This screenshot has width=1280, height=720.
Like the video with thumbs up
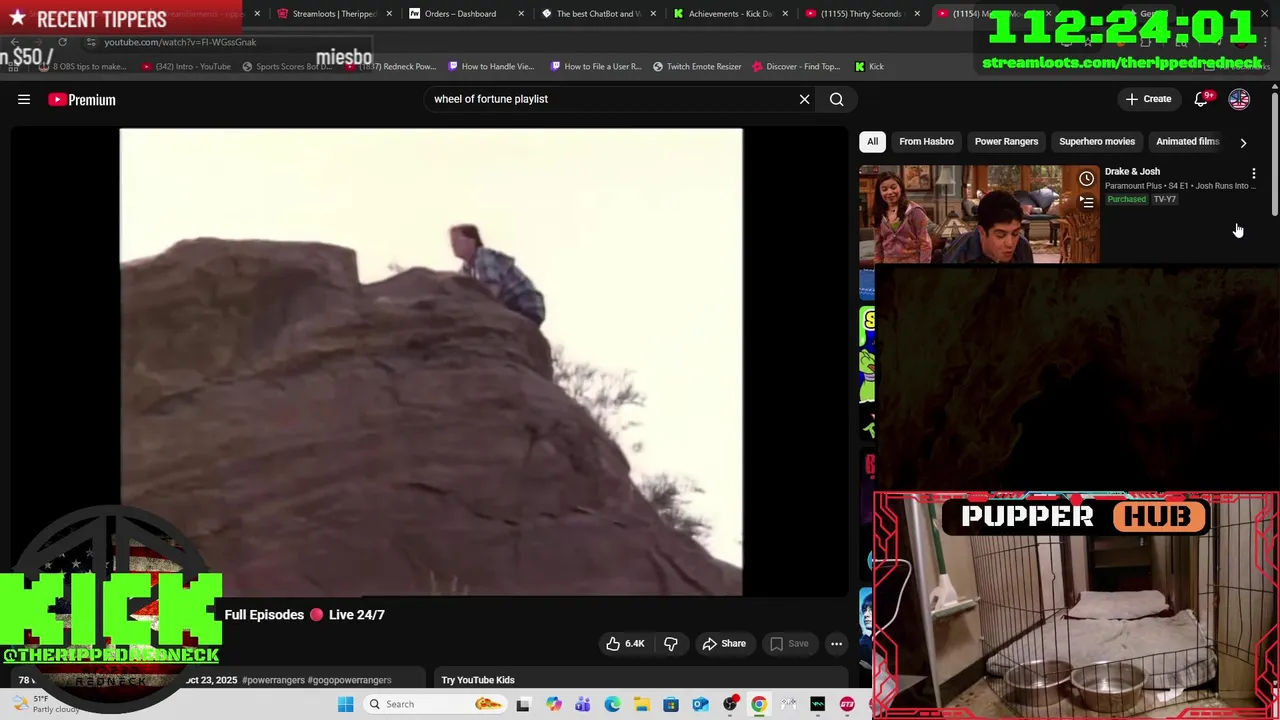point(625,643)
